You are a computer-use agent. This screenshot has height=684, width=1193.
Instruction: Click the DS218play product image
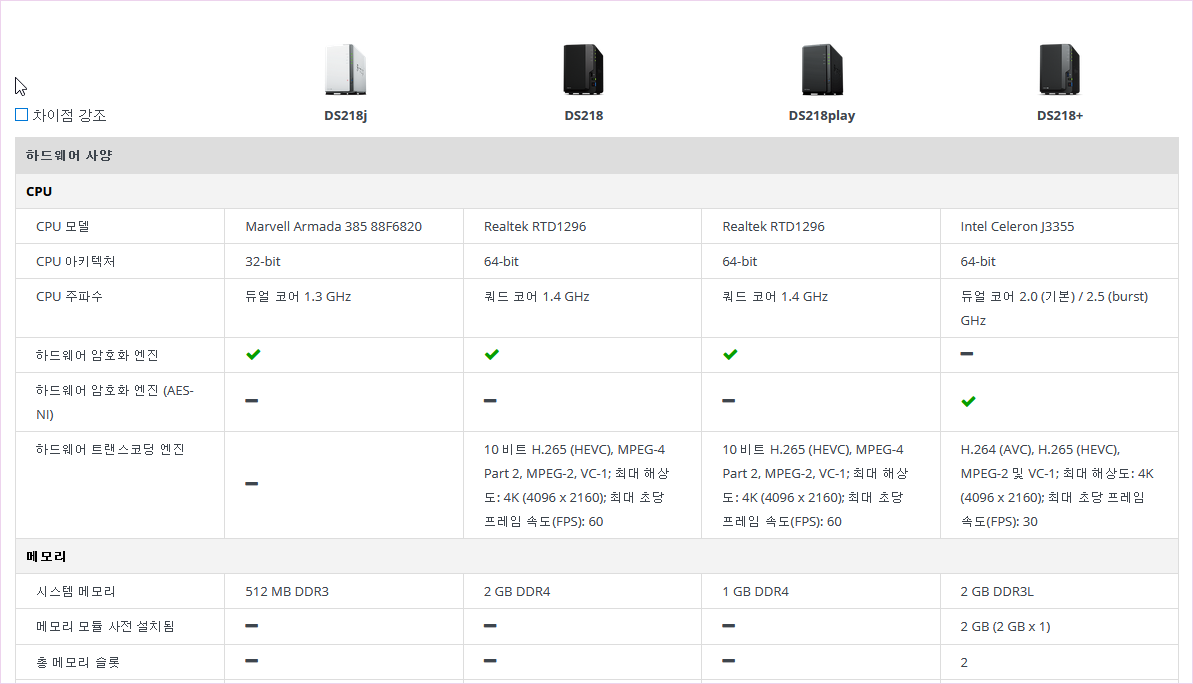coord(822,69)
